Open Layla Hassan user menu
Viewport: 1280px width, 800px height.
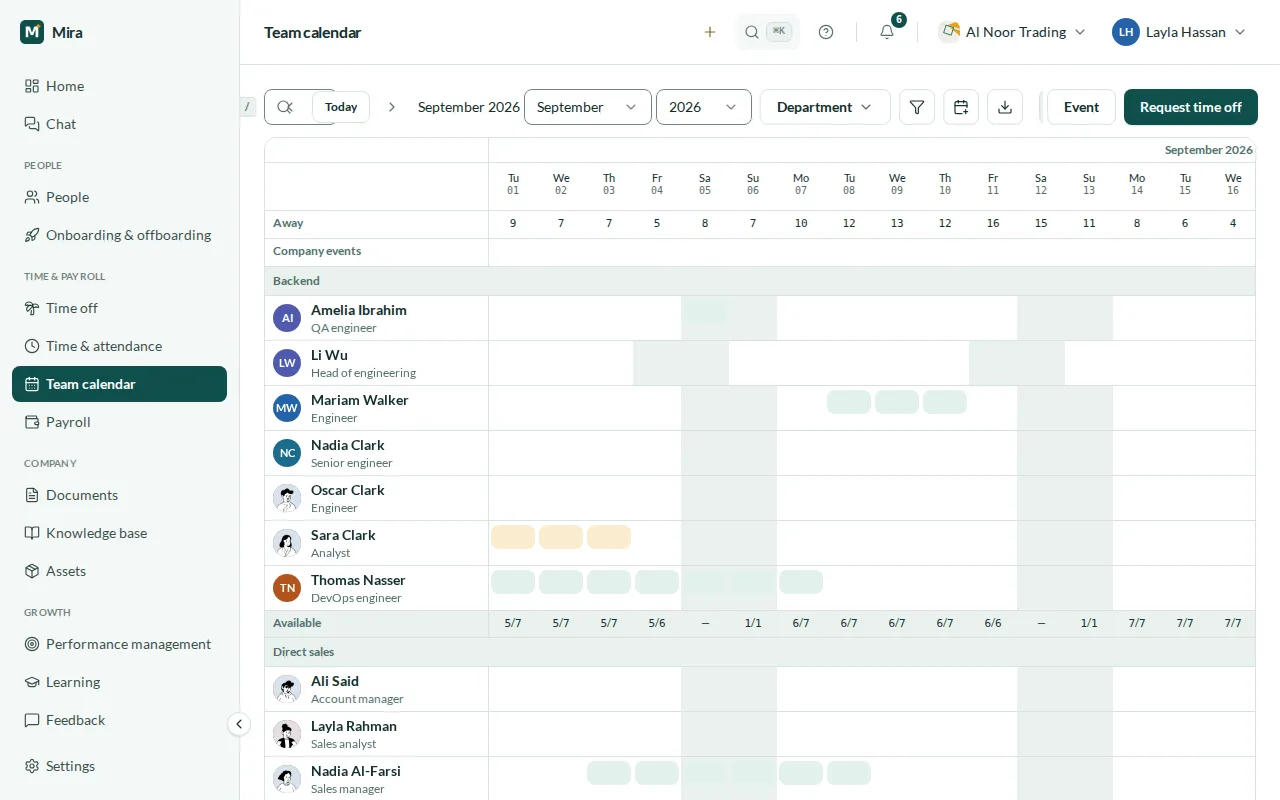coord(1180,32)
